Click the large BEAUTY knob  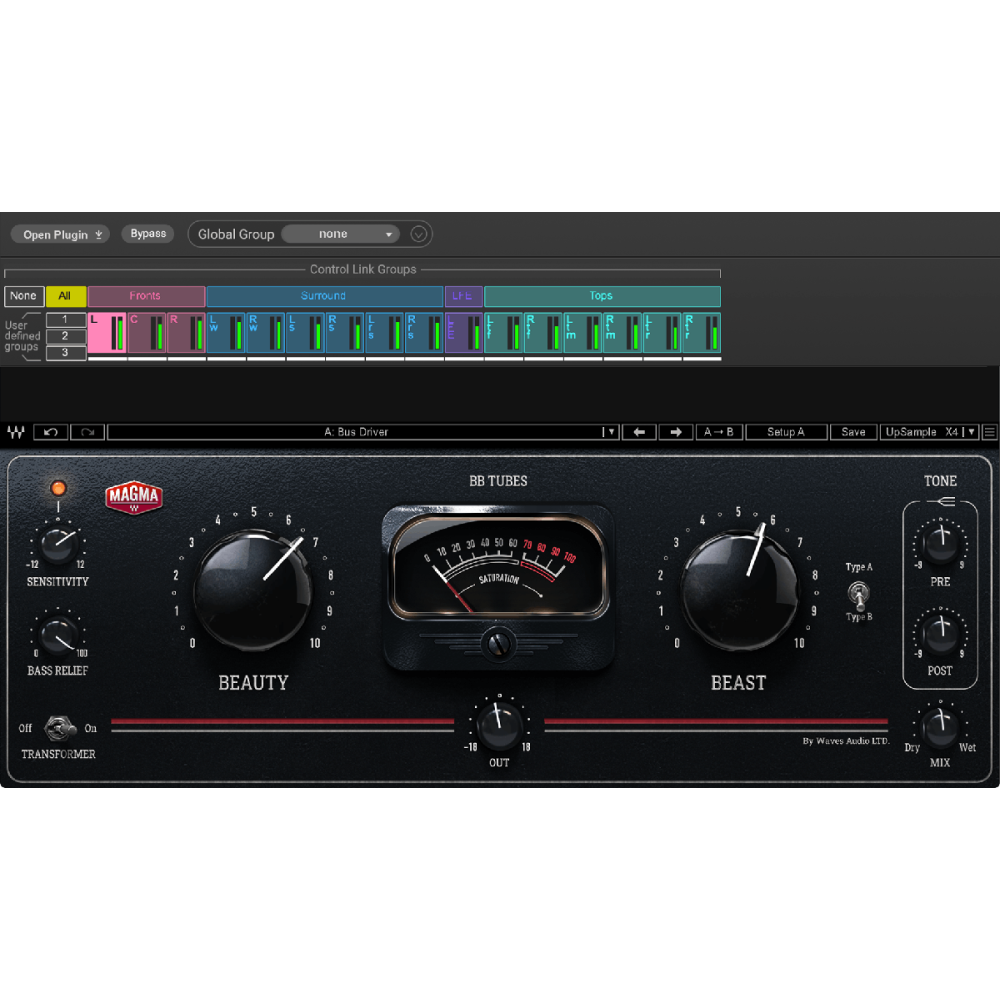click(253, 589)
